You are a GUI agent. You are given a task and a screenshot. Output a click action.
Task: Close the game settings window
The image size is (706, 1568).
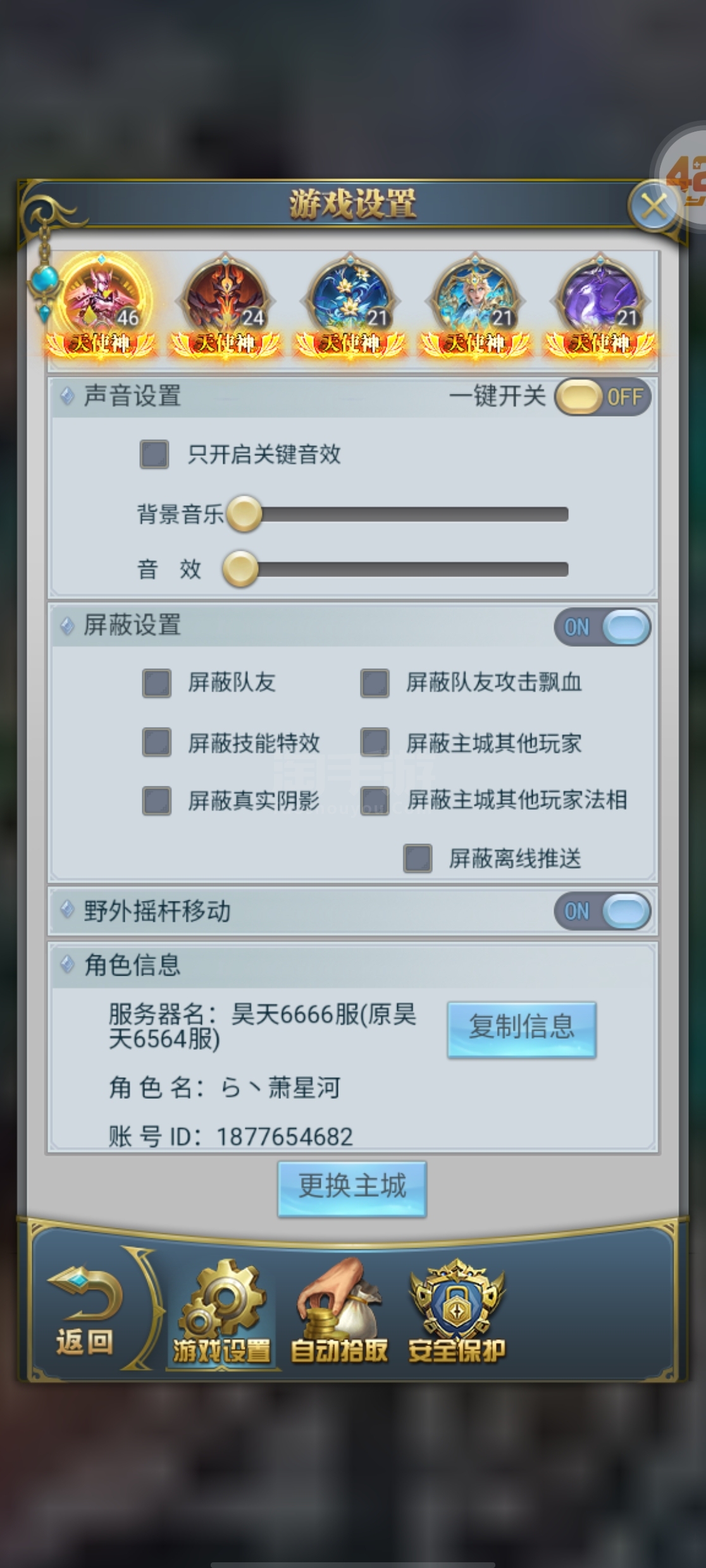point(653,205)
